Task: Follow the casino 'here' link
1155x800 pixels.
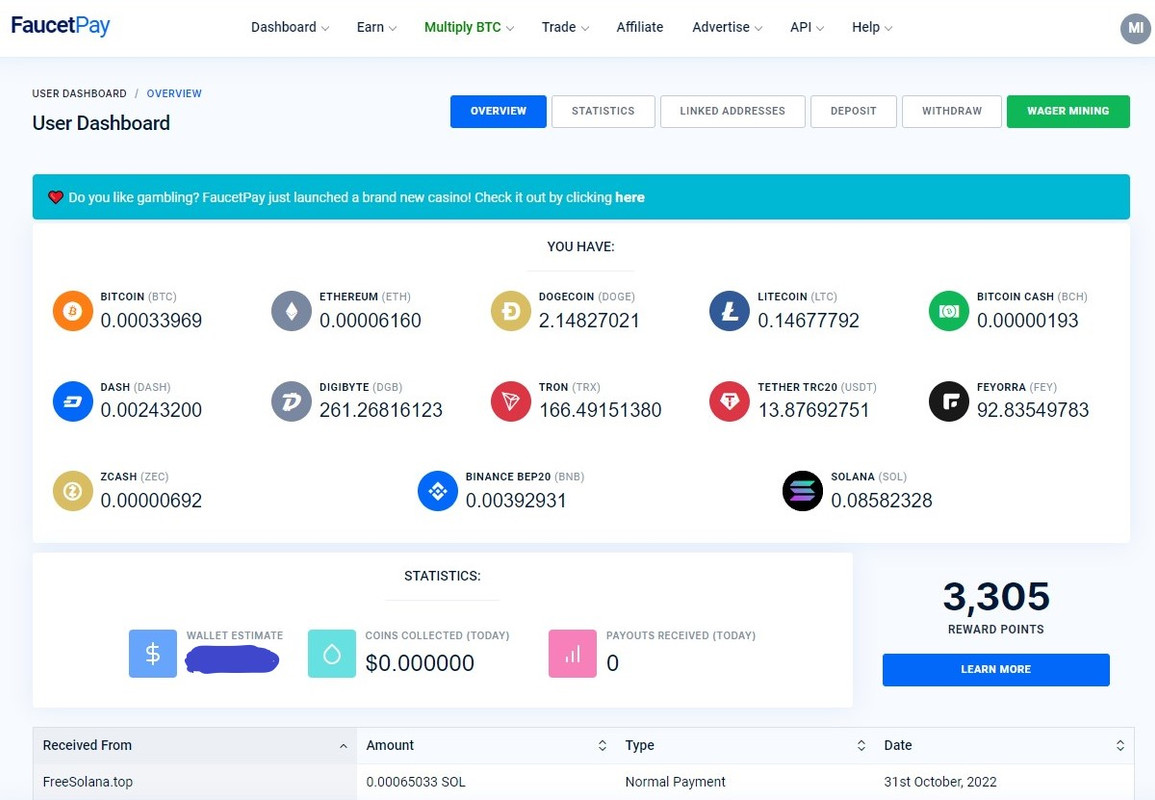Action: point(630,197)
